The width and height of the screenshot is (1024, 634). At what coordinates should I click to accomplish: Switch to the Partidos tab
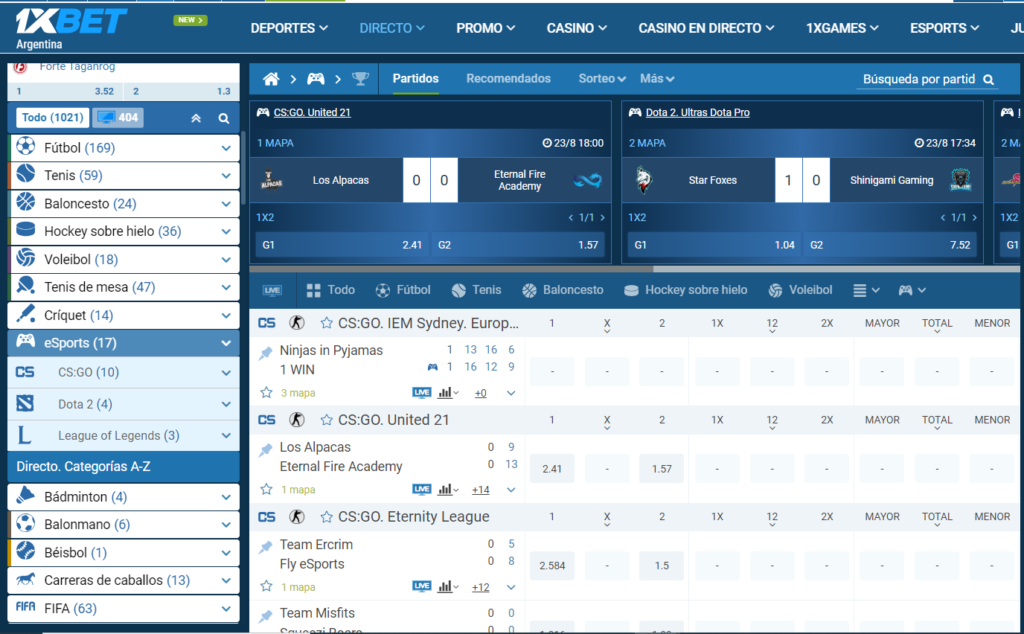pos(415,78)
